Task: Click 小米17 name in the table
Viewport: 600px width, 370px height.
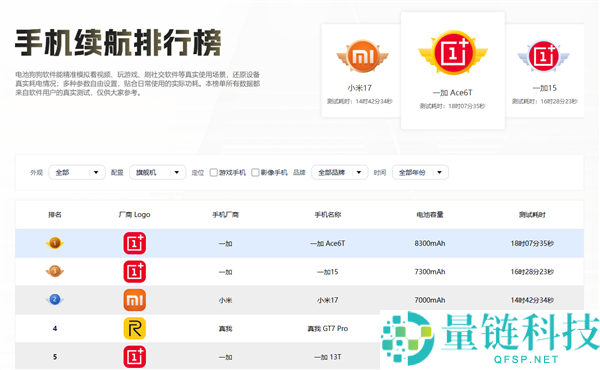Action: [328, 300]
